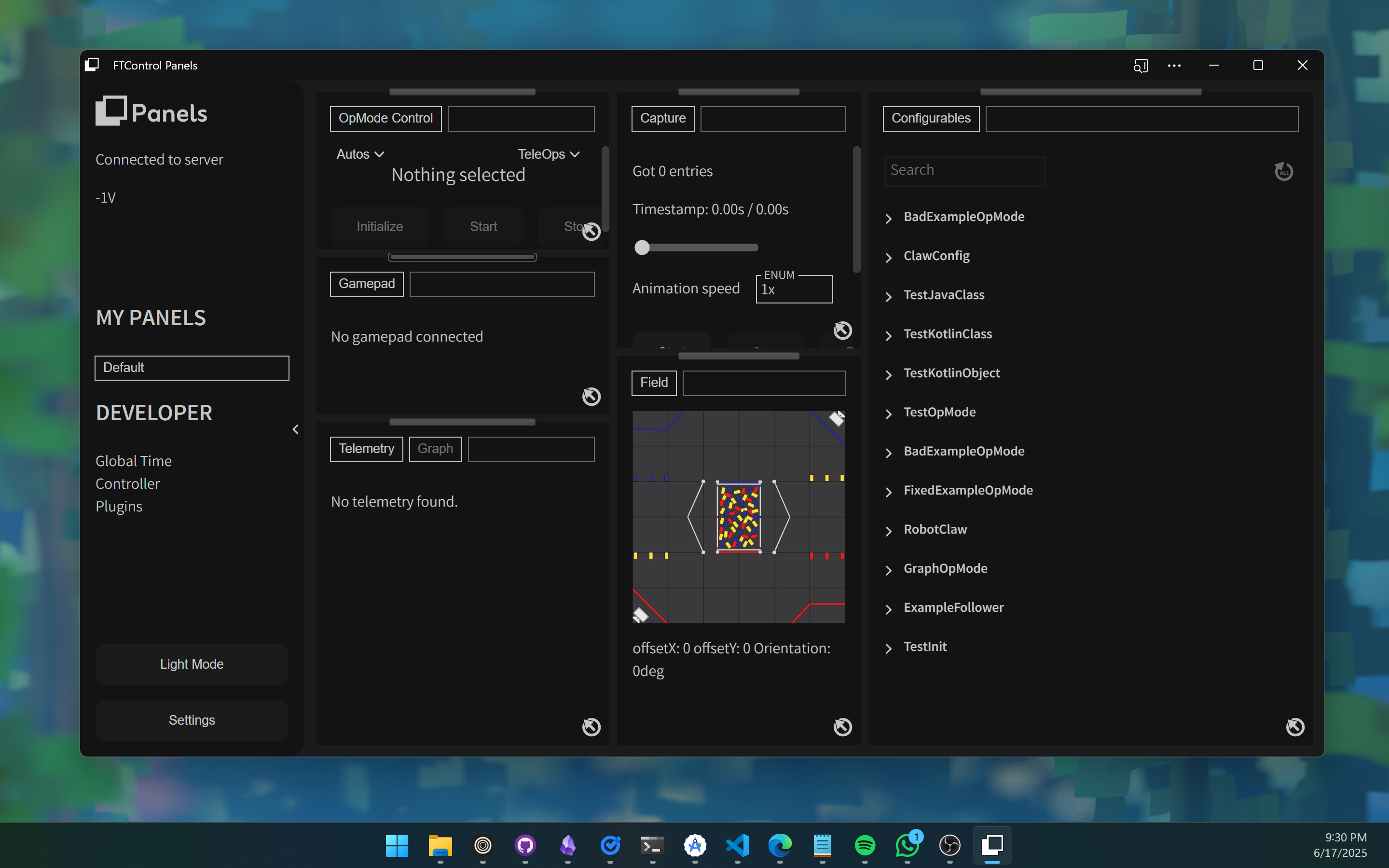This screenshot has width=1389, height=868.
Task: Click the reset ALL icon in Configurables
Action: [x=1283, y=171]
